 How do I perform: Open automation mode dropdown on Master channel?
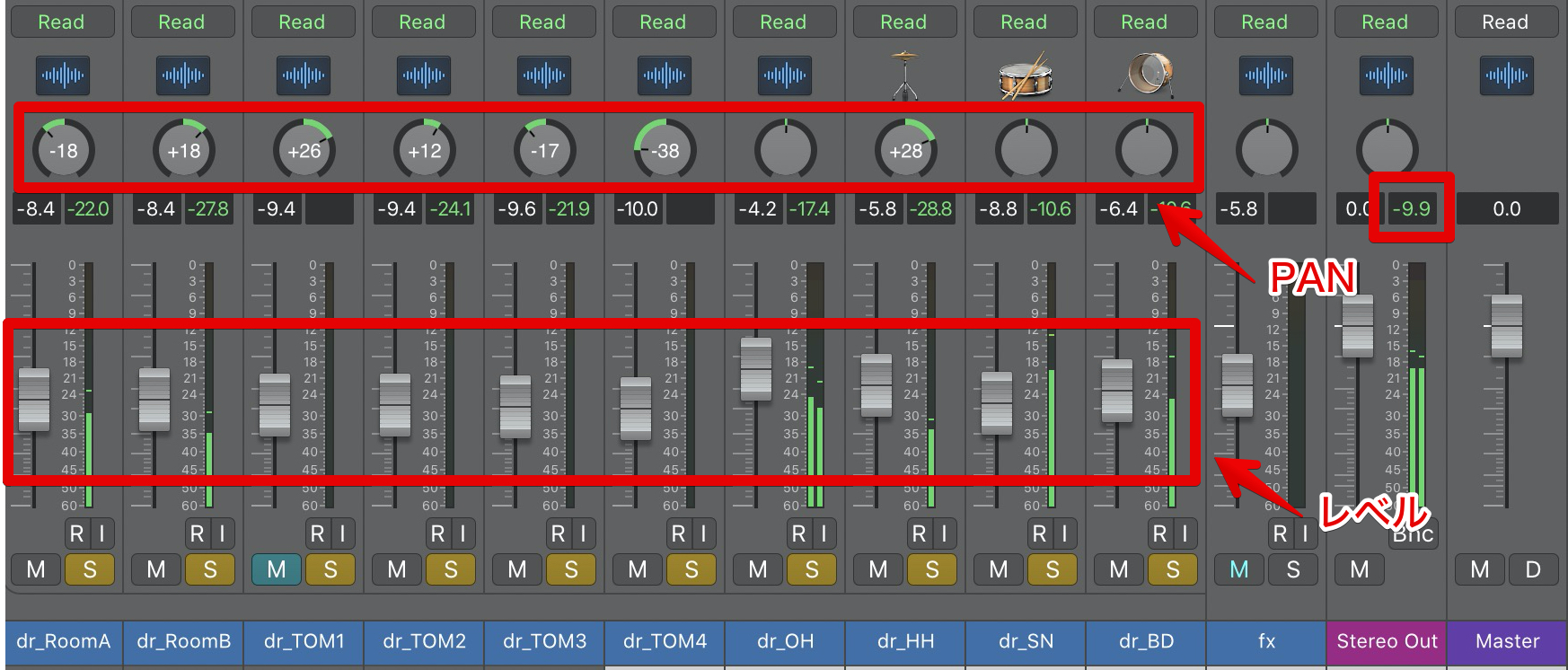tap(1506, 22)
